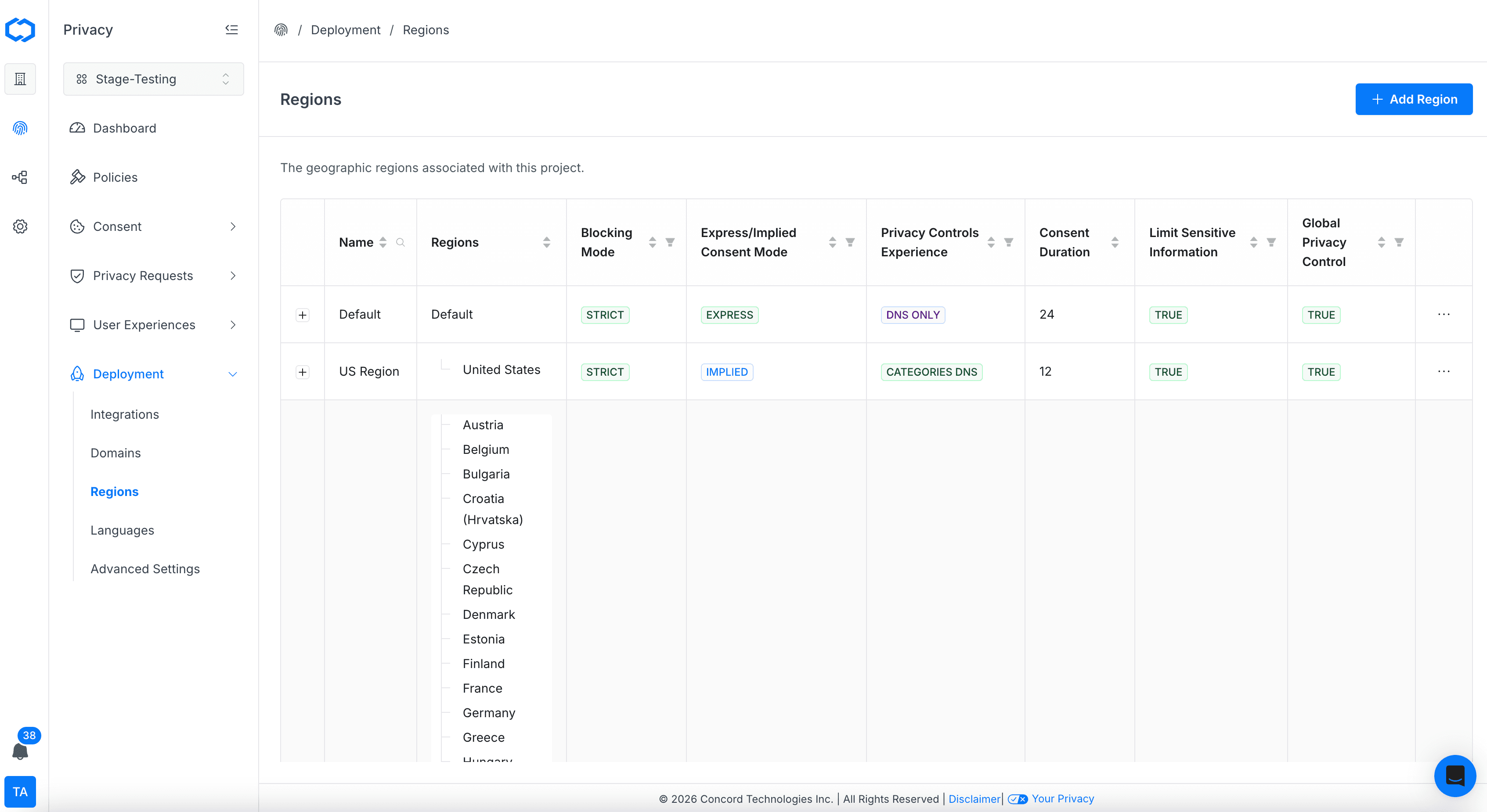
Task: Collapse the Privacy sidebar menu icon
Action: 231,29
